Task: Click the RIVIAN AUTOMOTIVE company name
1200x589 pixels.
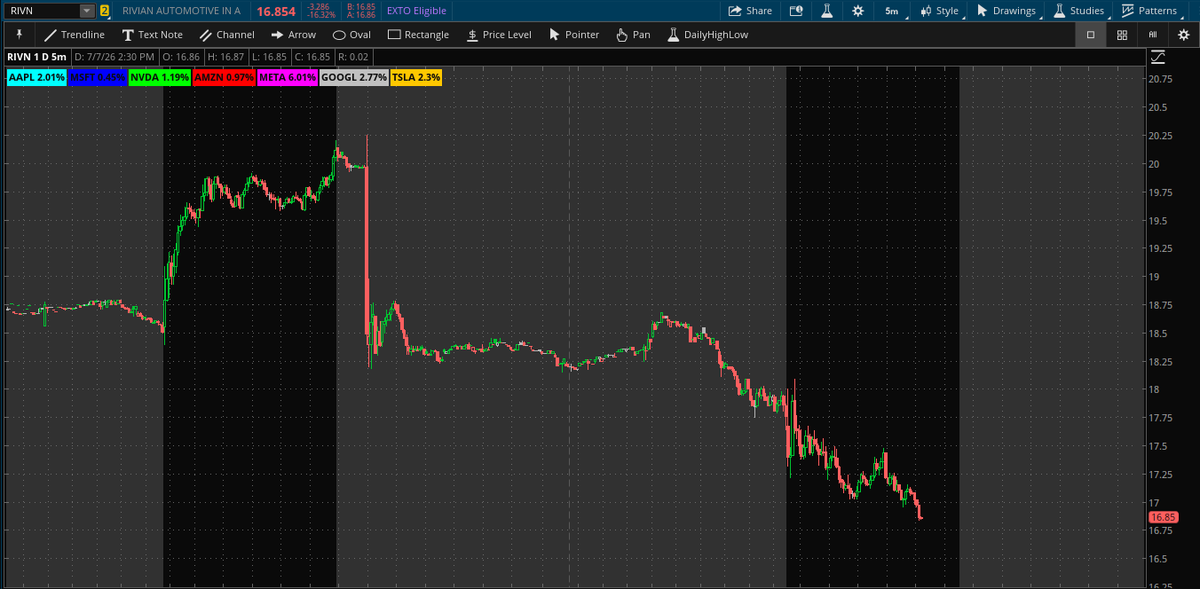Action: tap(181, 10)
